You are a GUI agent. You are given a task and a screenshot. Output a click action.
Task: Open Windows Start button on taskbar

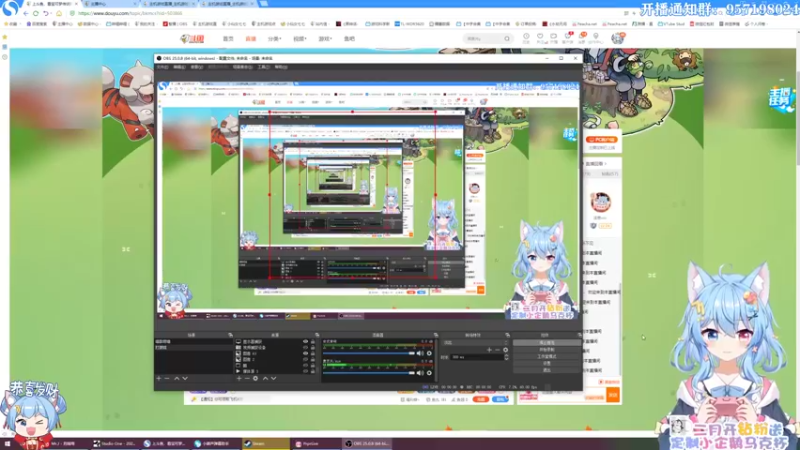[x=7, y=444]
